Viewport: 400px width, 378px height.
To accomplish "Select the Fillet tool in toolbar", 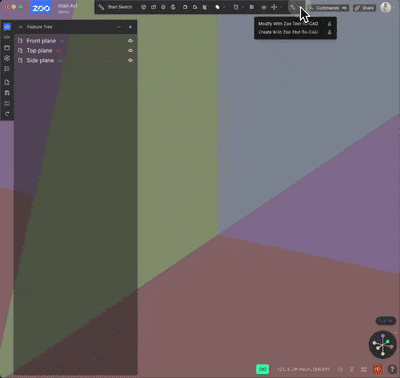I will tap(185, 7).
